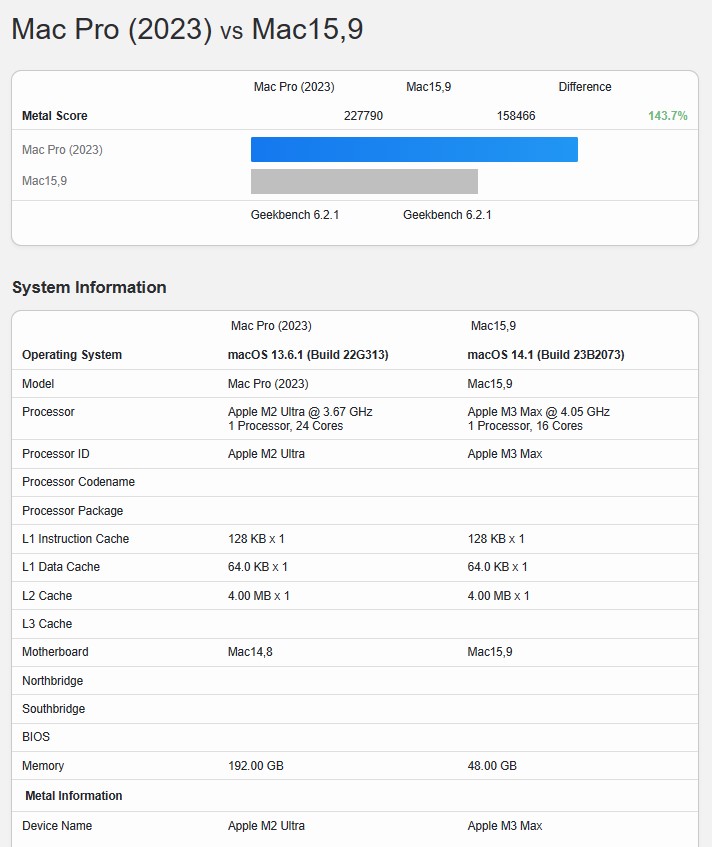
Task: Click the 192.00 GB memory value
Action: pyautogui.click(x=256, y=766)
